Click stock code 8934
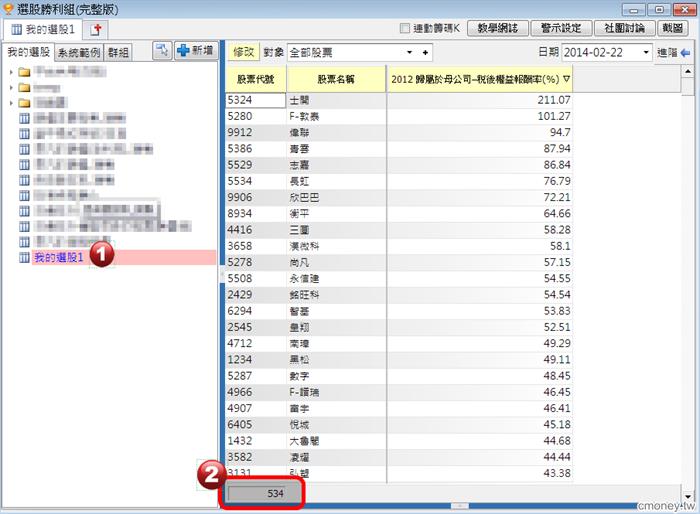 [x=240, y=213]
